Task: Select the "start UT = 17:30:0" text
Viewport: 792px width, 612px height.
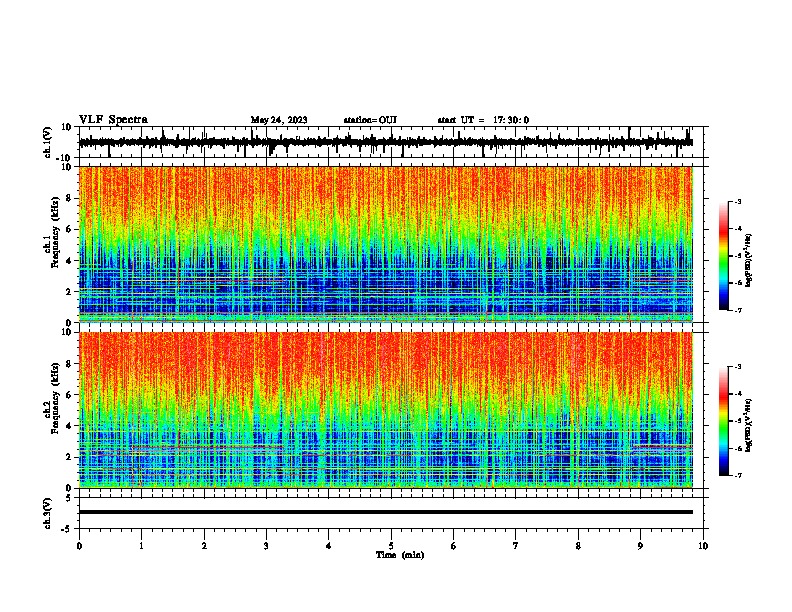Action: pyautogui.click(x=483, y=120)
